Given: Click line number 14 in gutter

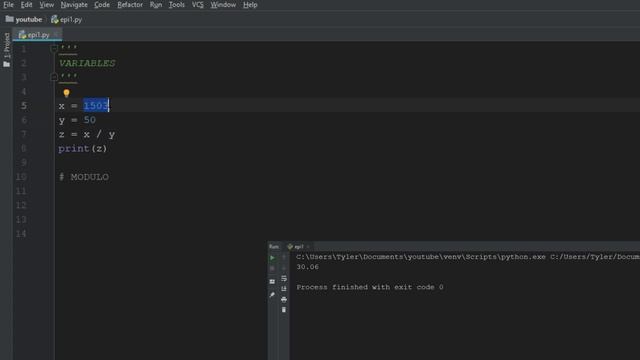Looking at the screenshot, I should pyautogui.click(x=21, y=233).
